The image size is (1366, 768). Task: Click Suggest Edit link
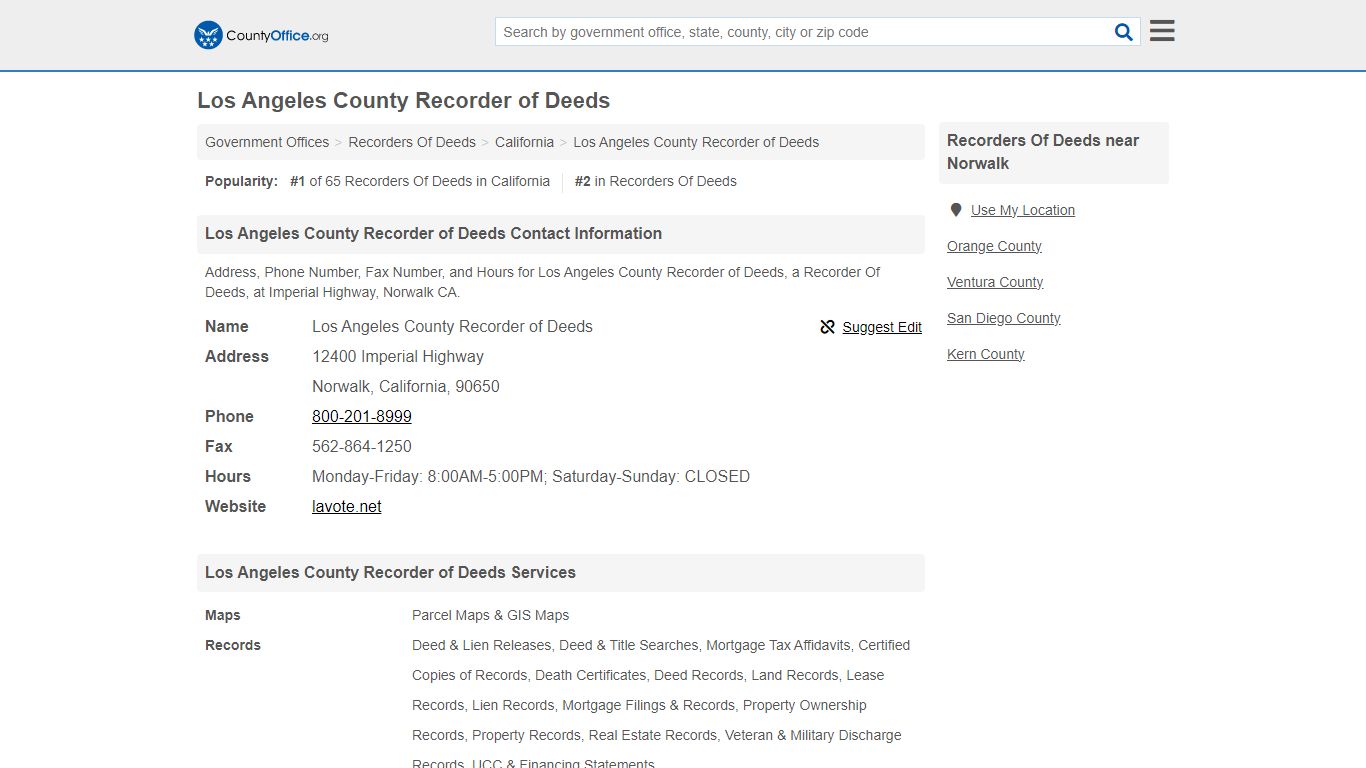click(x=882, y=327)
